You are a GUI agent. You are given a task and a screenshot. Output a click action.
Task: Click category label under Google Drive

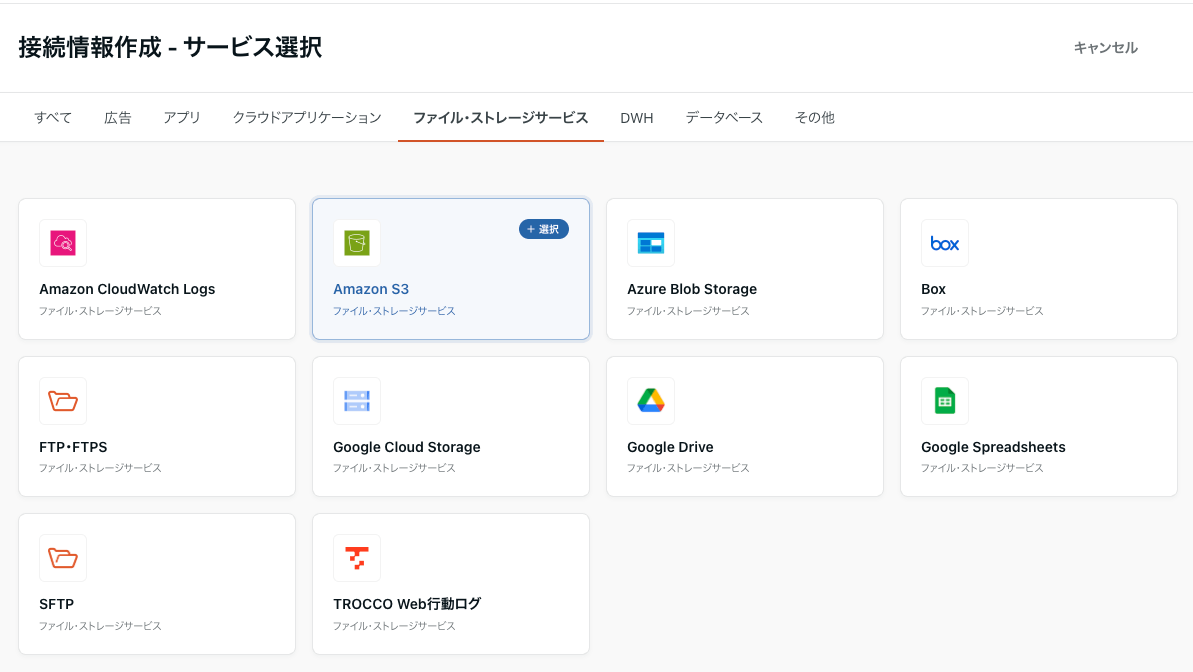point(689,468)
